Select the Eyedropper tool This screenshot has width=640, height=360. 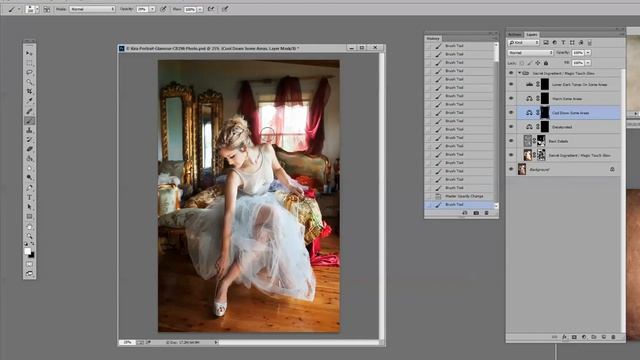point(29,101)
